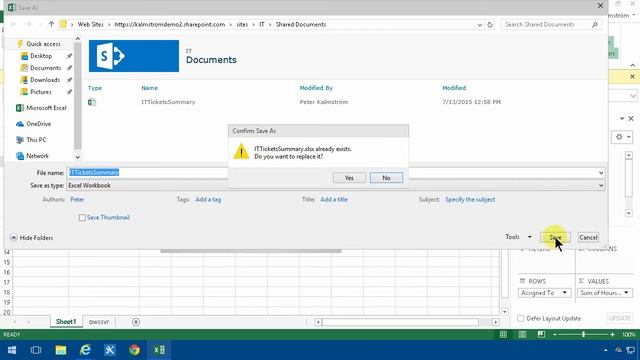Click the Back navigation arrow
This screenshot has height=360, width=640.
pyautogui.click(x=13, y=24)
